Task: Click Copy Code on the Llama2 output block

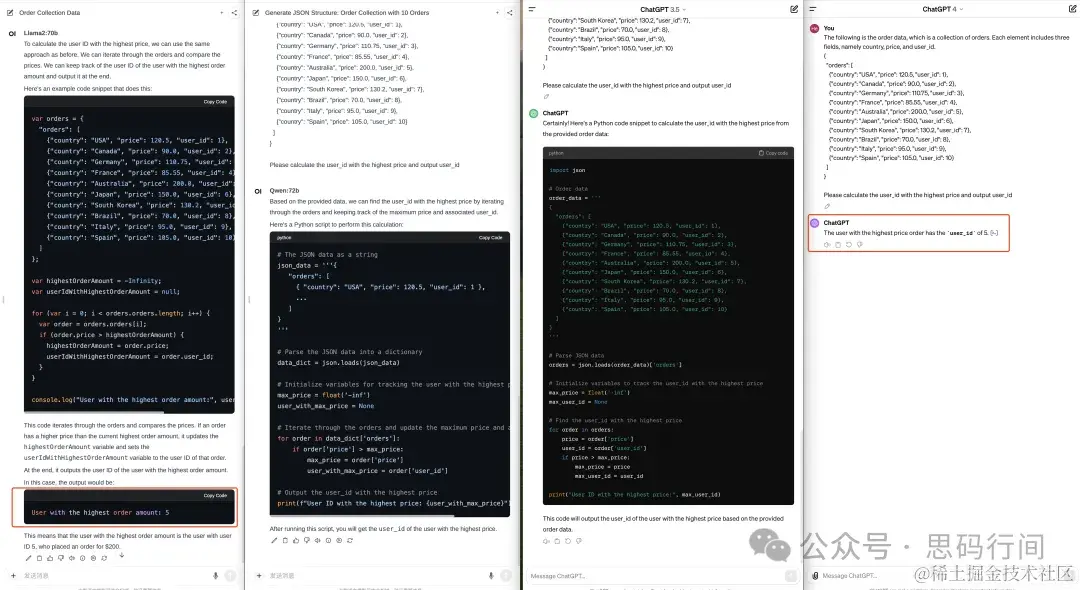Action: click(x=215, y=496)
